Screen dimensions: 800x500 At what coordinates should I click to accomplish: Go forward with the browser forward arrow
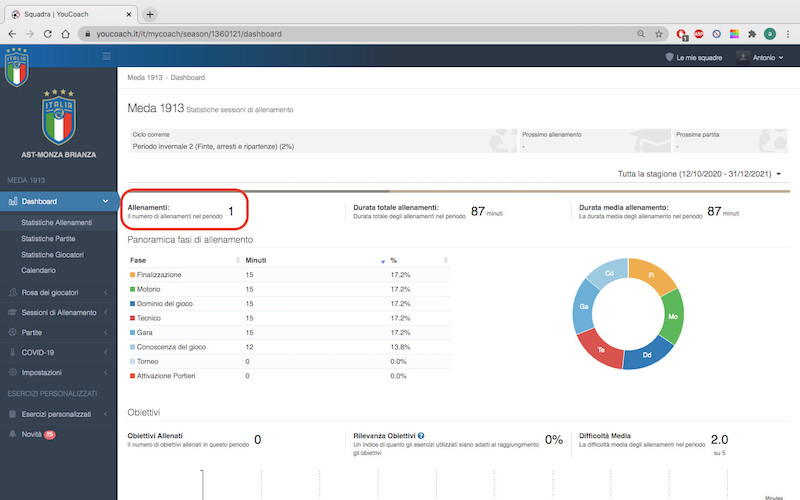pyautogui.click(x=30, y=34)
